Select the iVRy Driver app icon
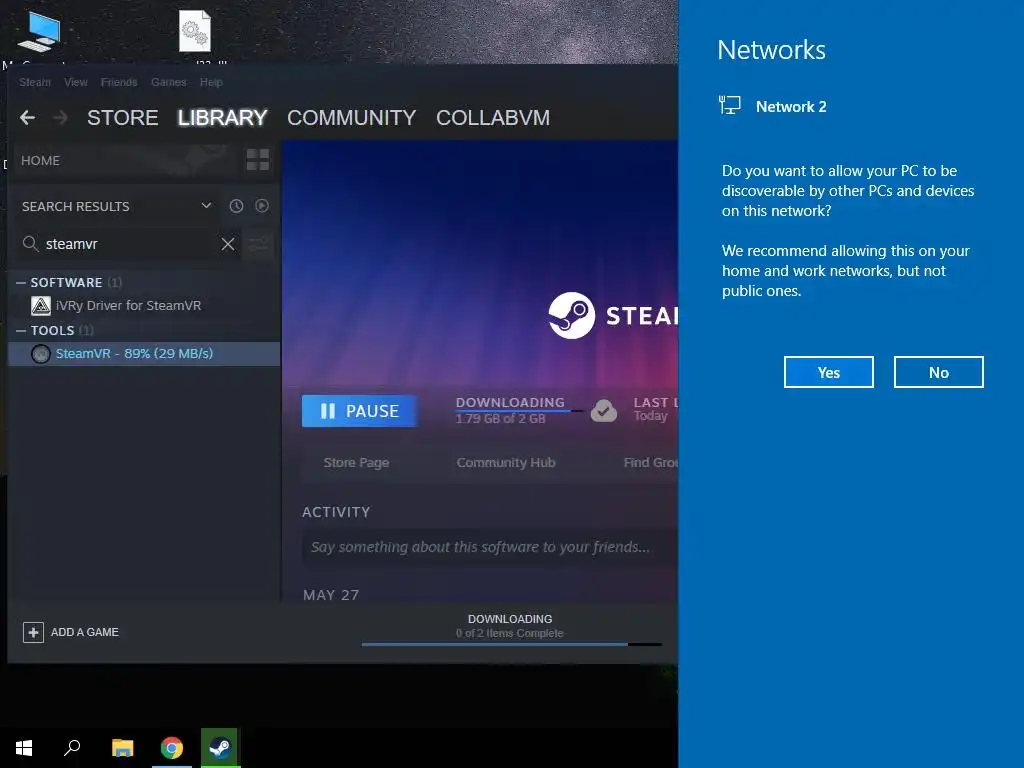Image resolution: width=1024 pixels, height=768 pixels. pyautogui.click(x=40, y=306)
